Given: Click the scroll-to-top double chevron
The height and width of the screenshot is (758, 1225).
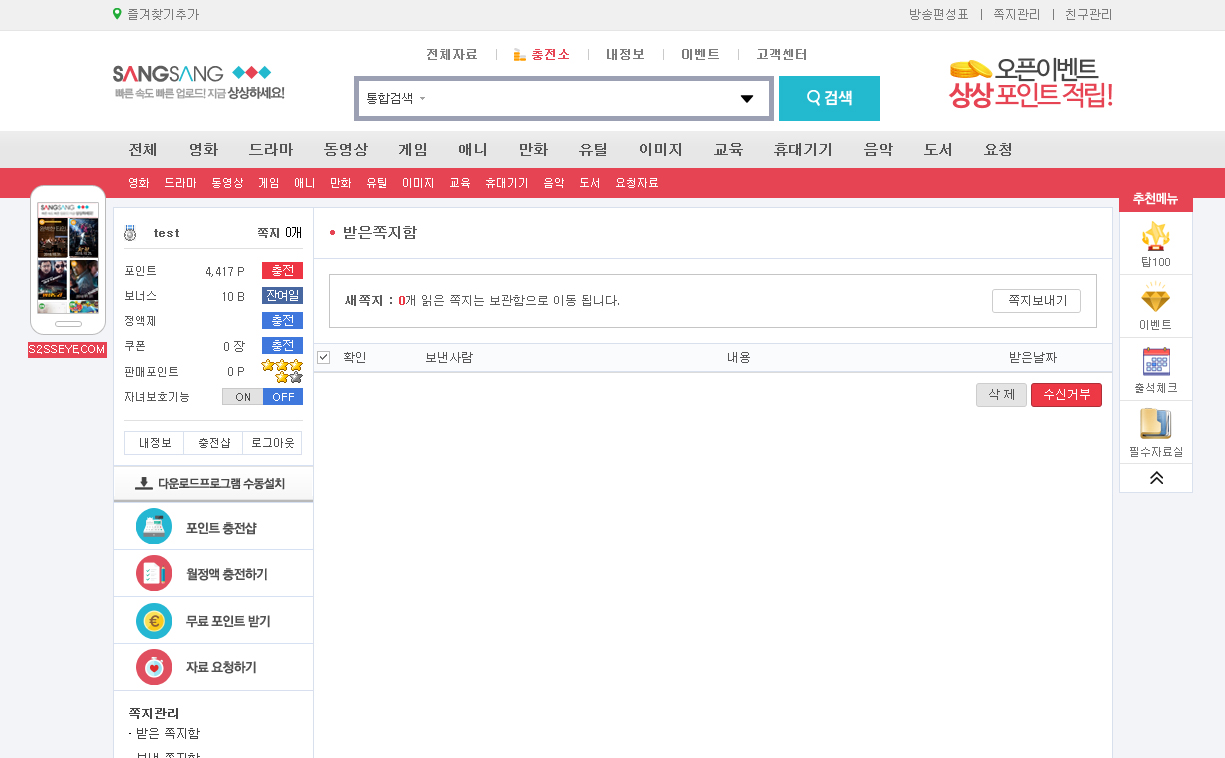Looking at the screenshot, I should [1156, 478].
